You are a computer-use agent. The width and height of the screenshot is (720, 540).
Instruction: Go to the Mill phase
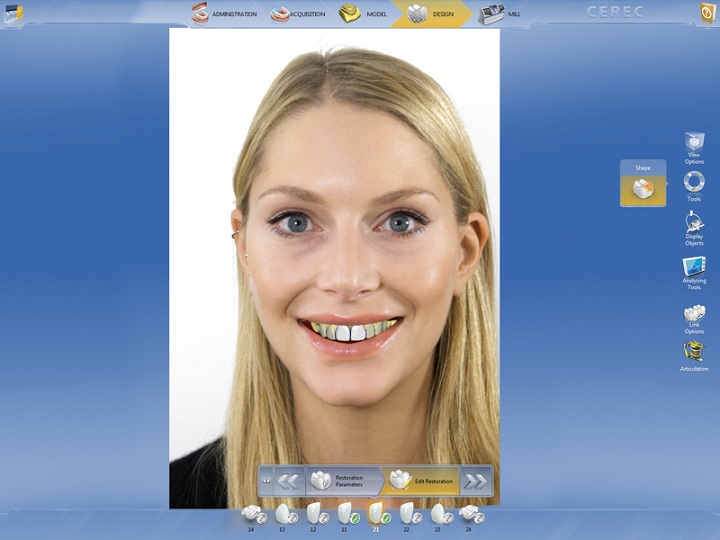pos(505,14)
